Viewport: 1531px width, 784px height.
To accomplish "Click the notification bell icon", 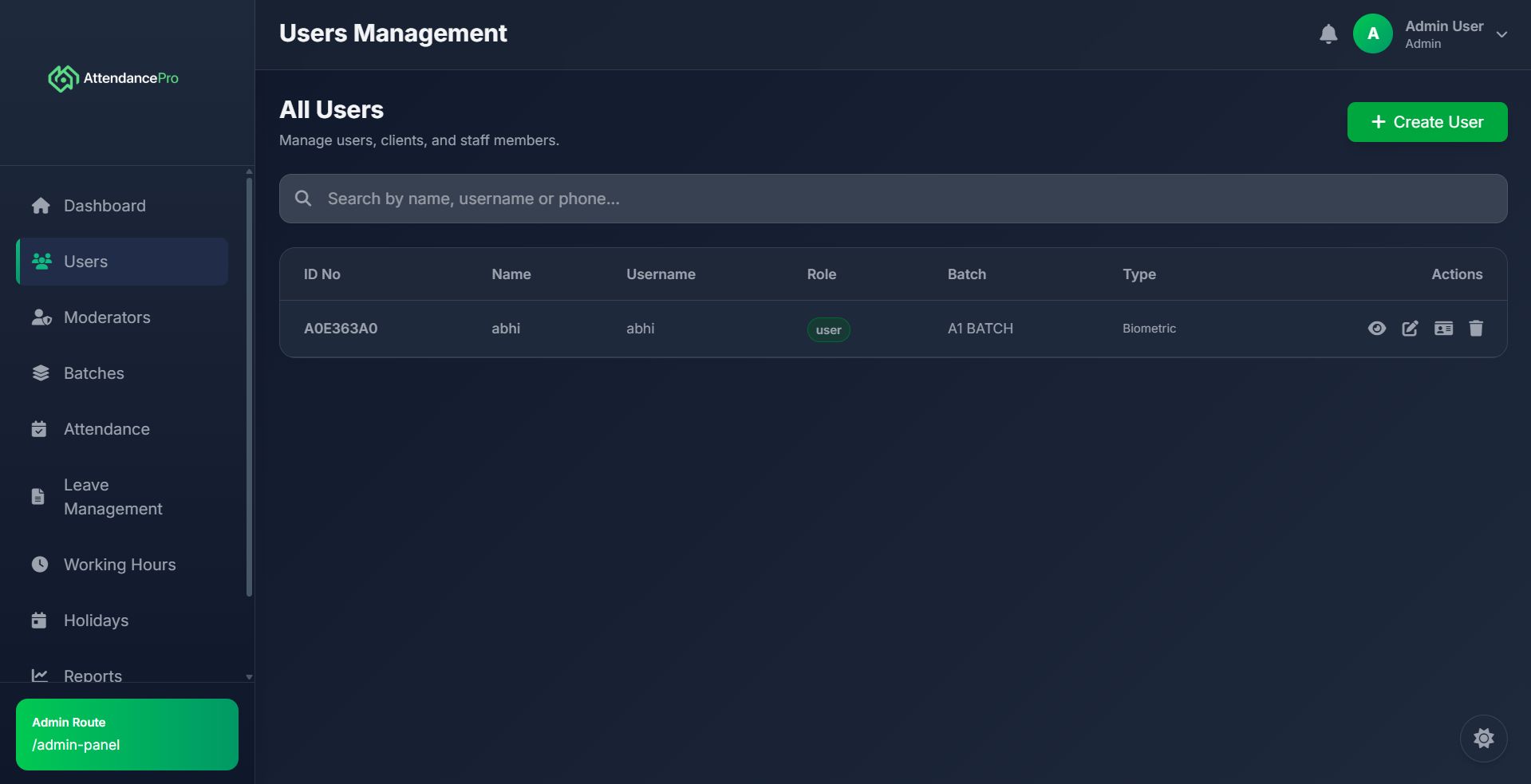I will tap(1328, 34).
